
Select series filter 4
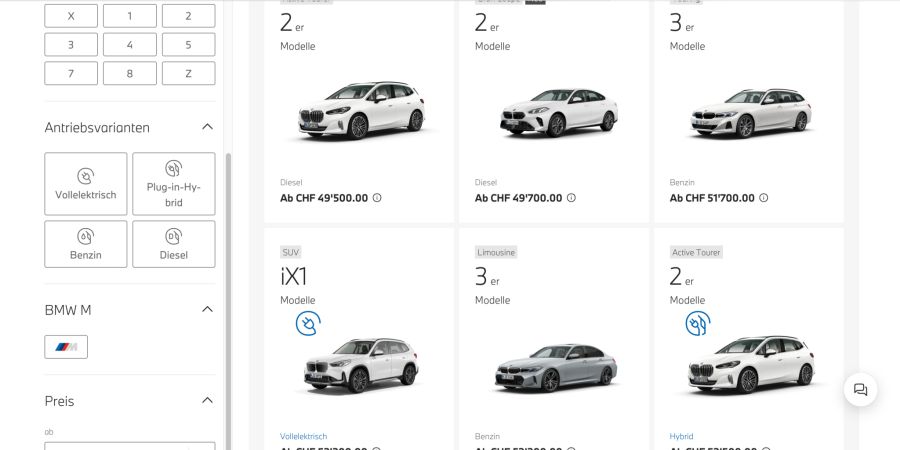tap(130, 45)
